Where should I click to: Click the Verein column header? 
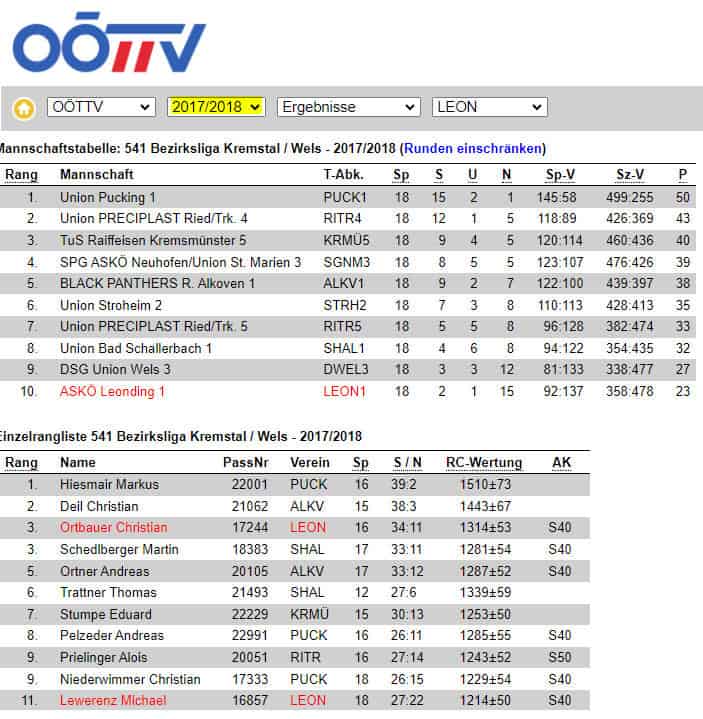click(x=310, y=462)
